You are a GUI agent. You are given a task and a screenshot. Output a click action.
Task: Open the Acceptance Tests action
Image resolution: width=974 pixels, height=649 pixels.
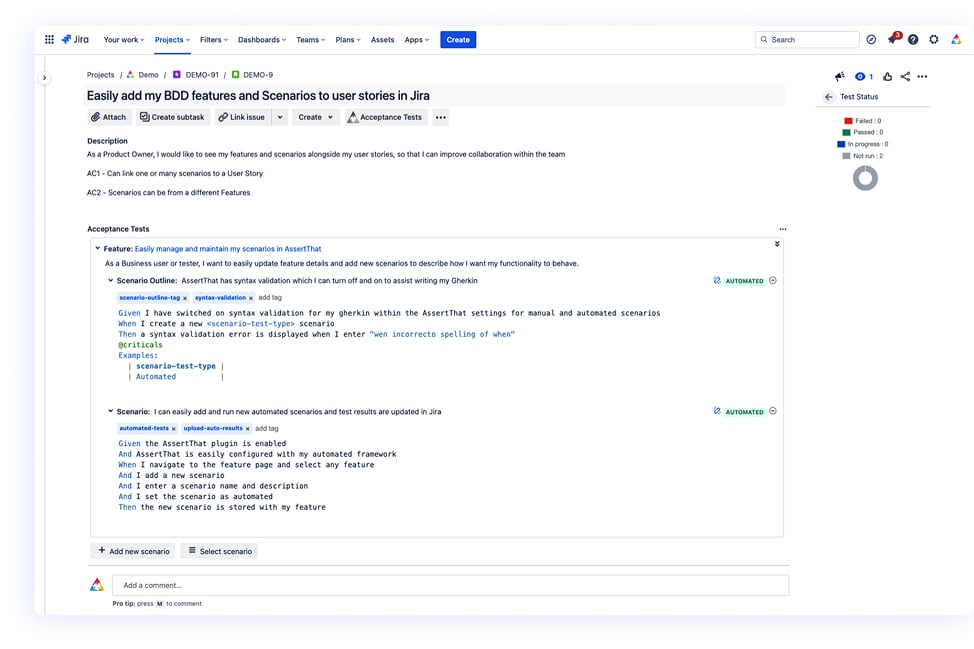point(385,117)
